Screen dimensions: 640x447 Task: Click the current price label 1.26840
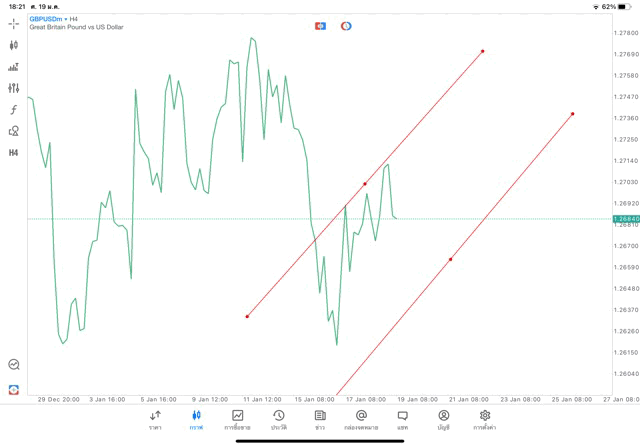[x=626, y=218]
